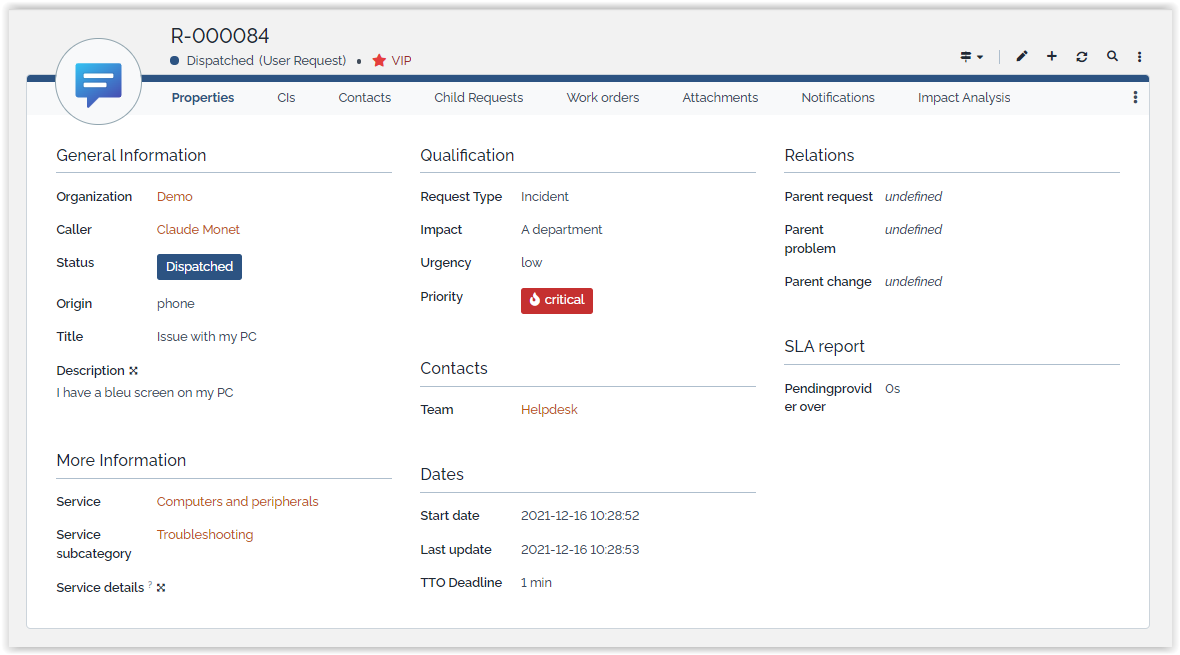This screenshot has height=655, width=1180.
Task: Click the user request chat bubble icon
Action: 98,84
